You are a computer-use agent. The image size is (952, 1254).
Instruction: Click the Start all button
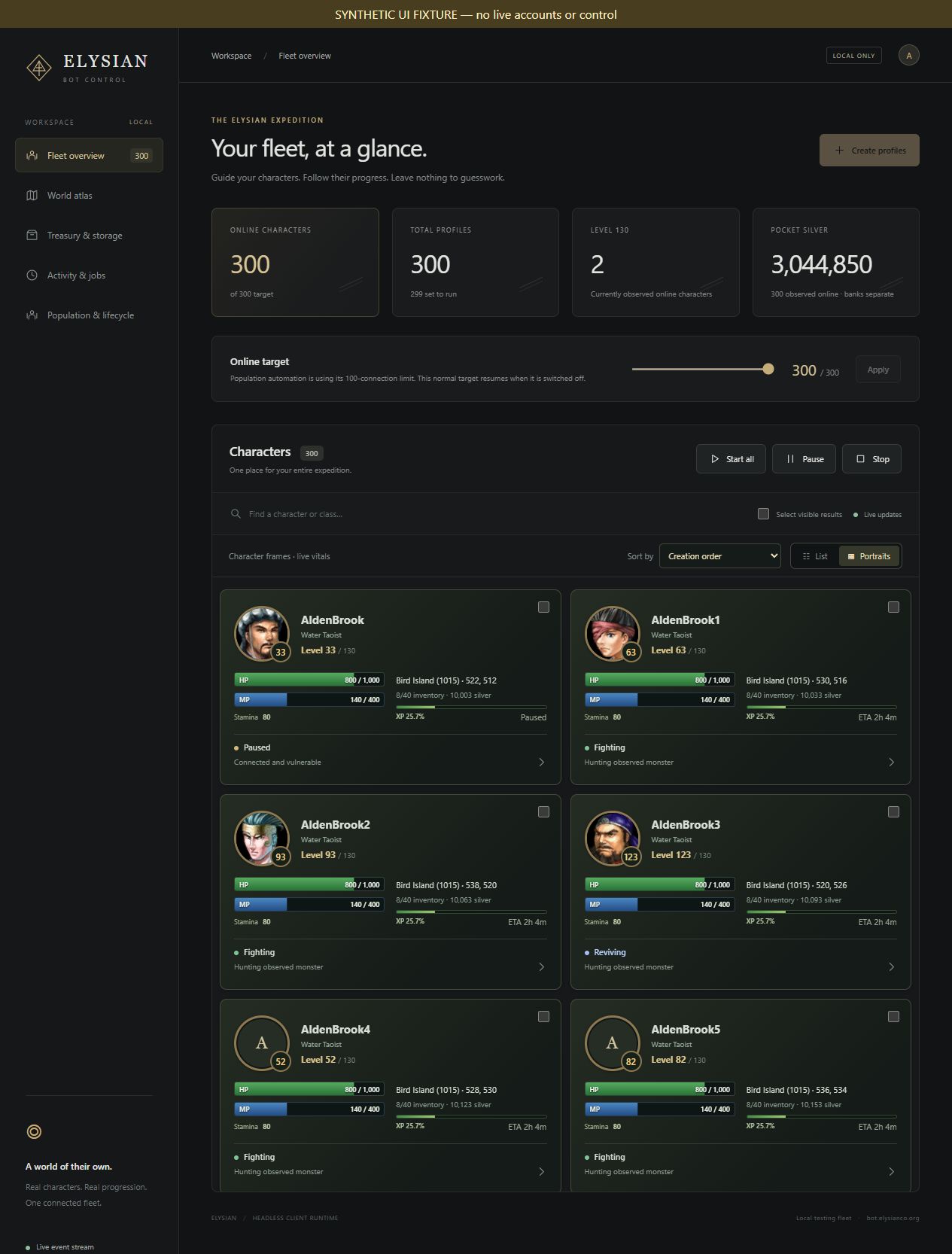pyautogui.click(x=731, y=459)
